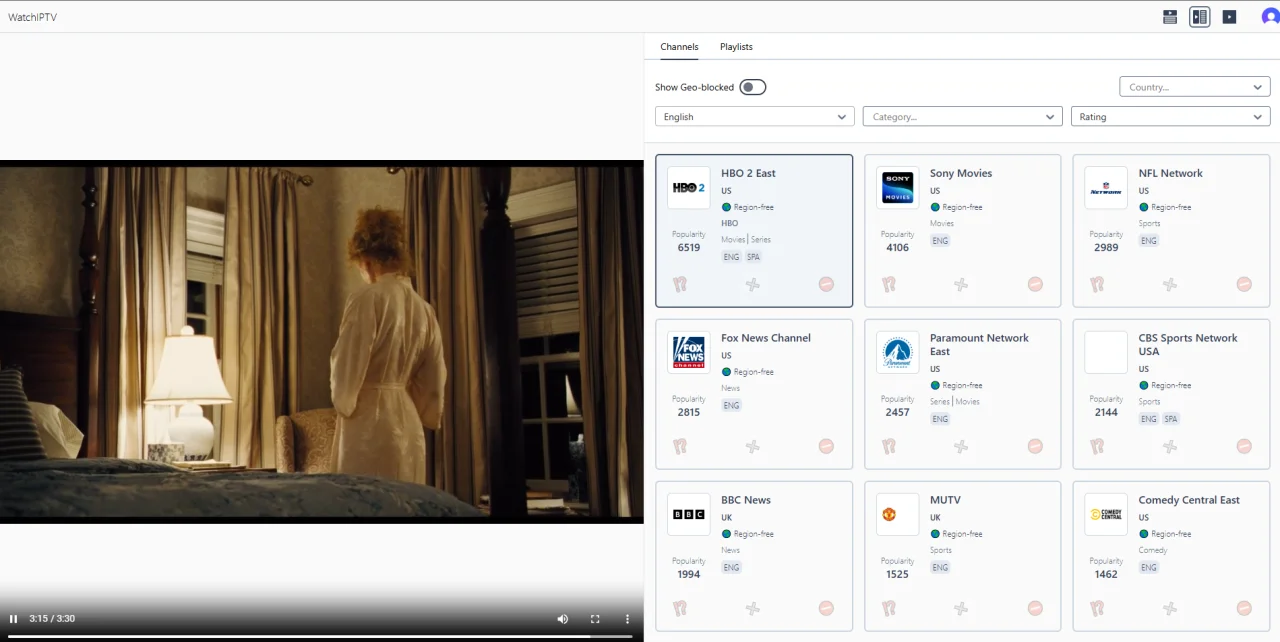Viewport: 1280px width, 642px height.
Task: Add CBS Sports Network USA with plus icon
Action: click(1170, 446)
